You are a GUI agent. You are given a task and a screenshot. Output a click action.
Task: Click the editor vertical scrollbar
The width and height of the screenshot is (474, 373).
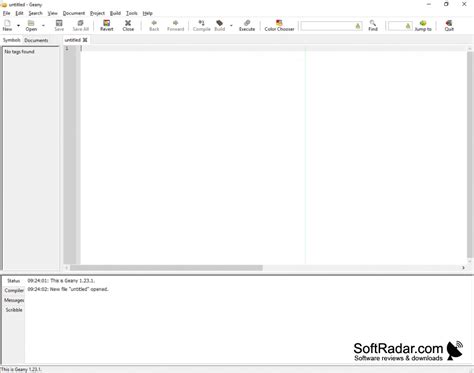470,155
